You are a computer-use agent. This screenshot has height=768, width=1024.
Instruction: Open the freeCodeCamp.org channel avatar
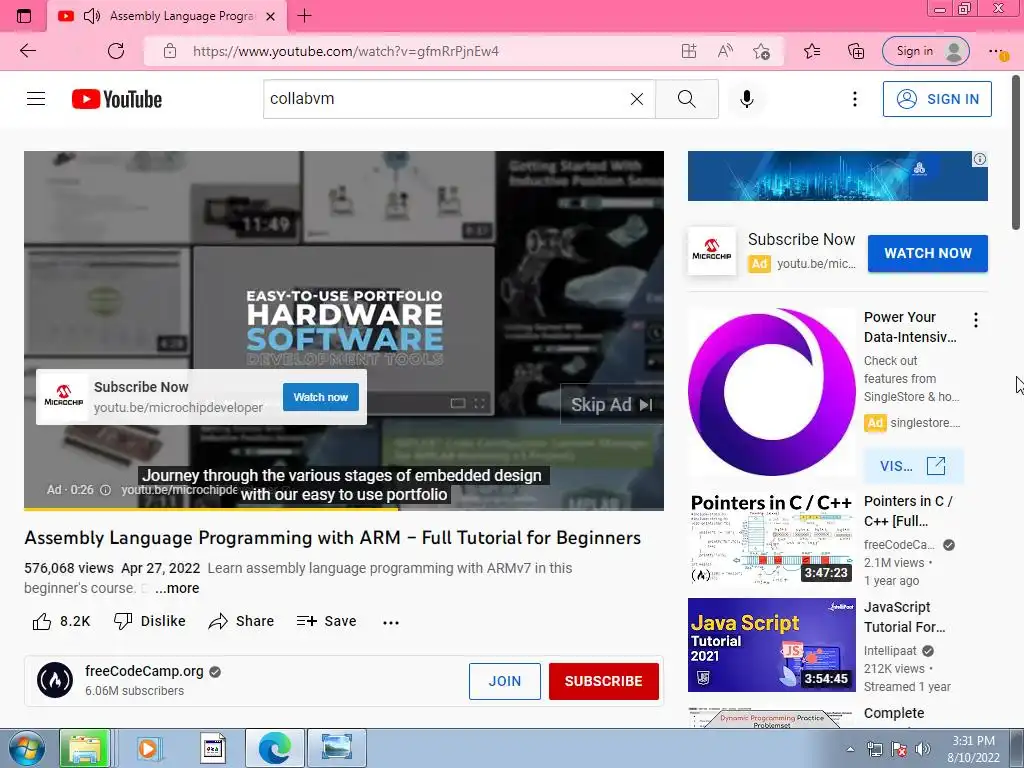pos(55,680)
